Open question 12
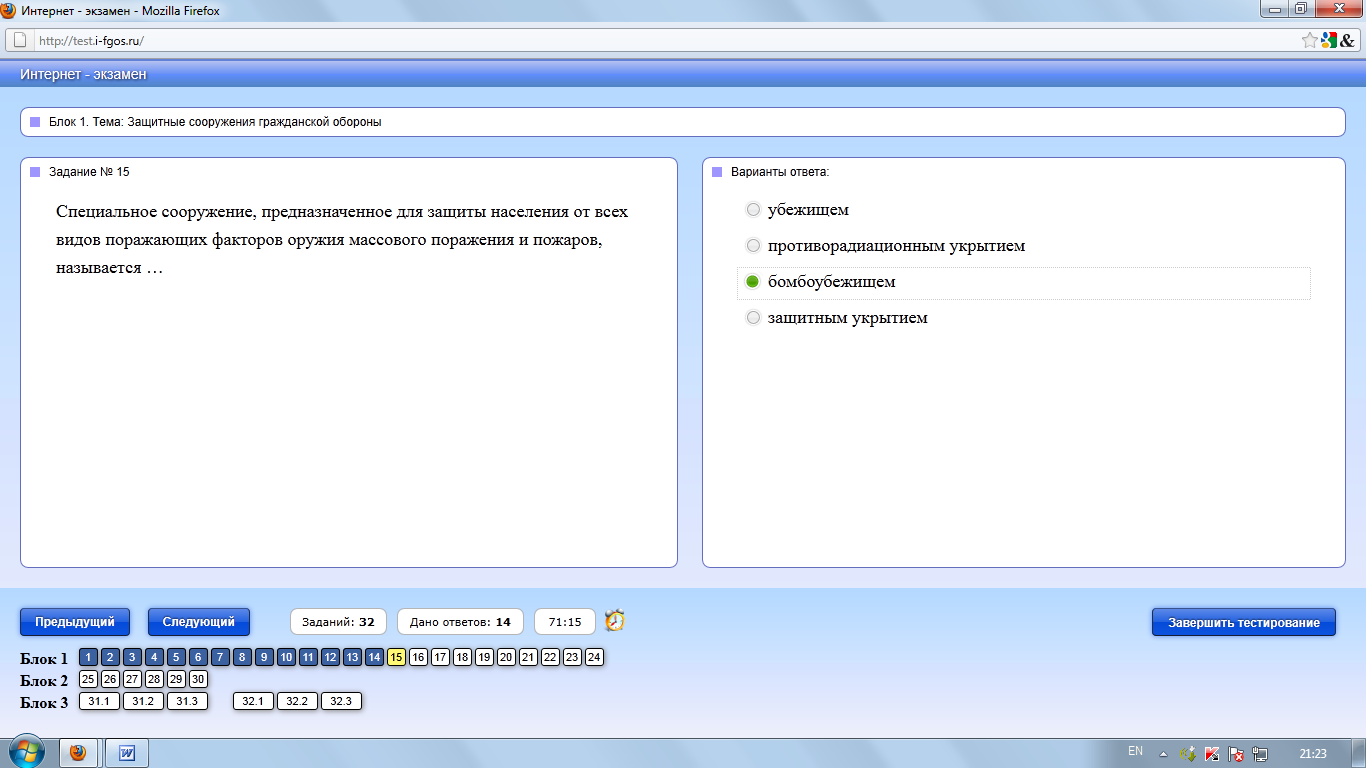 pyautogui.click(x=330, y=657)
